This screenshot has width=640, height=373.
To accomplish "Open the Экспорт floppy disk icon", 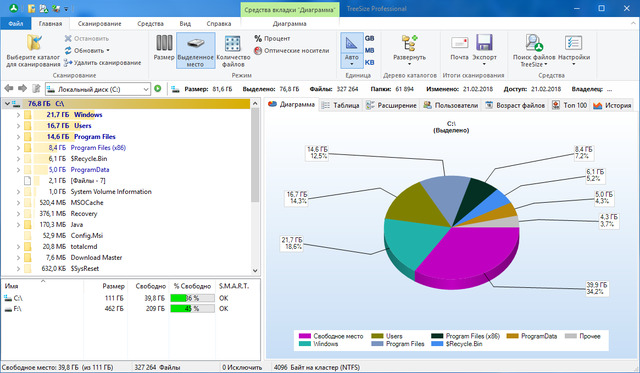I will point(484,42).
